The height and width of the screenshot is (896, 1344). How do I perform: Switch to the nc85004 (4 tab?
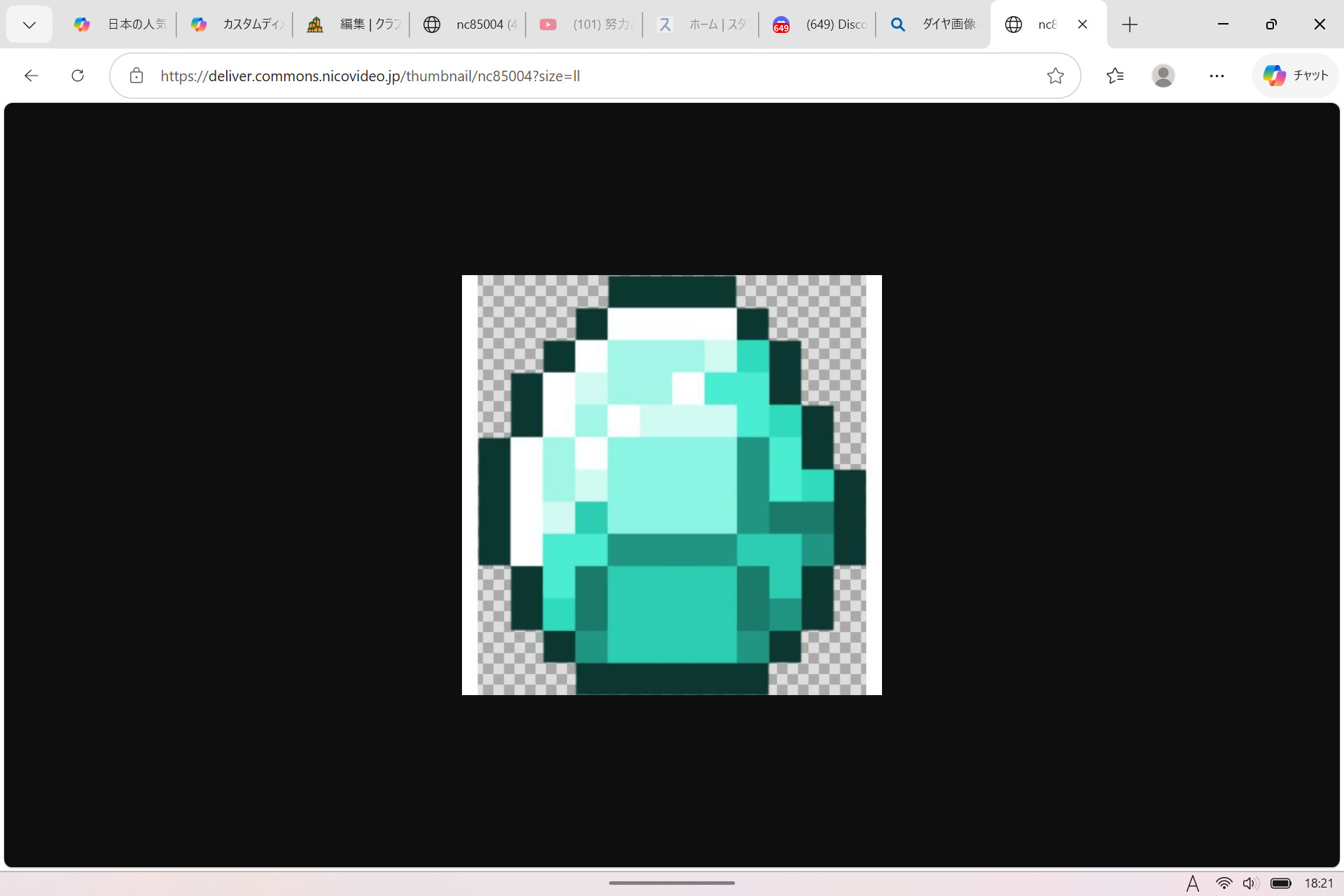(x=469, y=24)
